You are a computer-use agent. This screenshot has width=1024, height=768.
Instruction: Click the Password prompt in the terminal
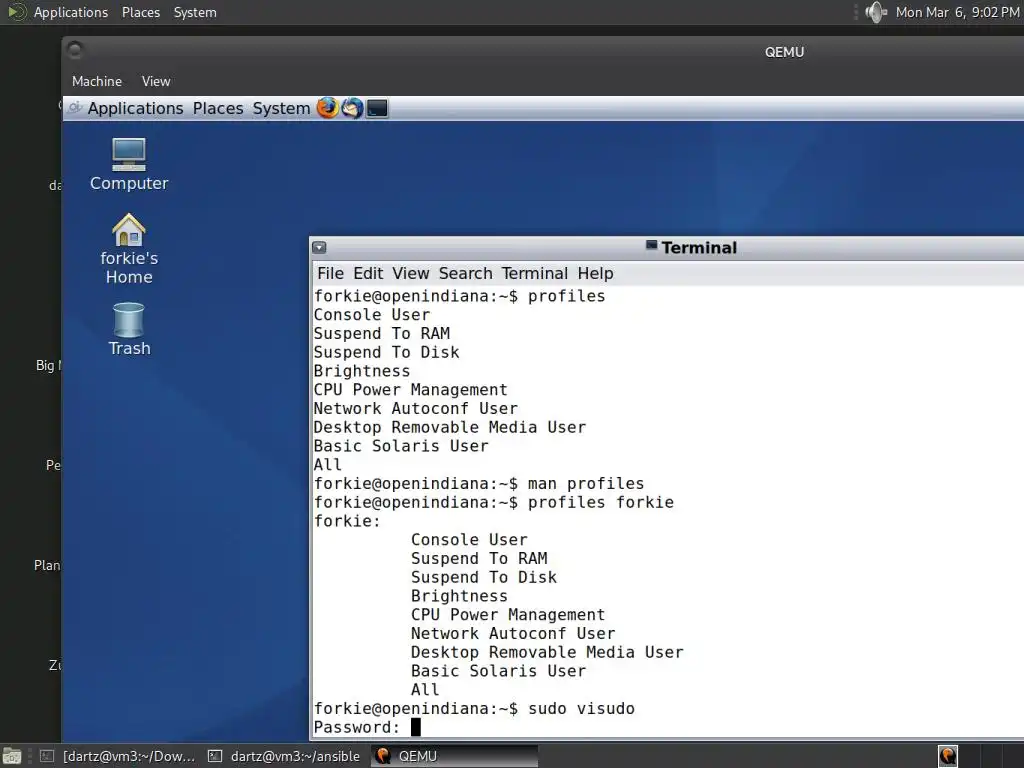[357, 728]
